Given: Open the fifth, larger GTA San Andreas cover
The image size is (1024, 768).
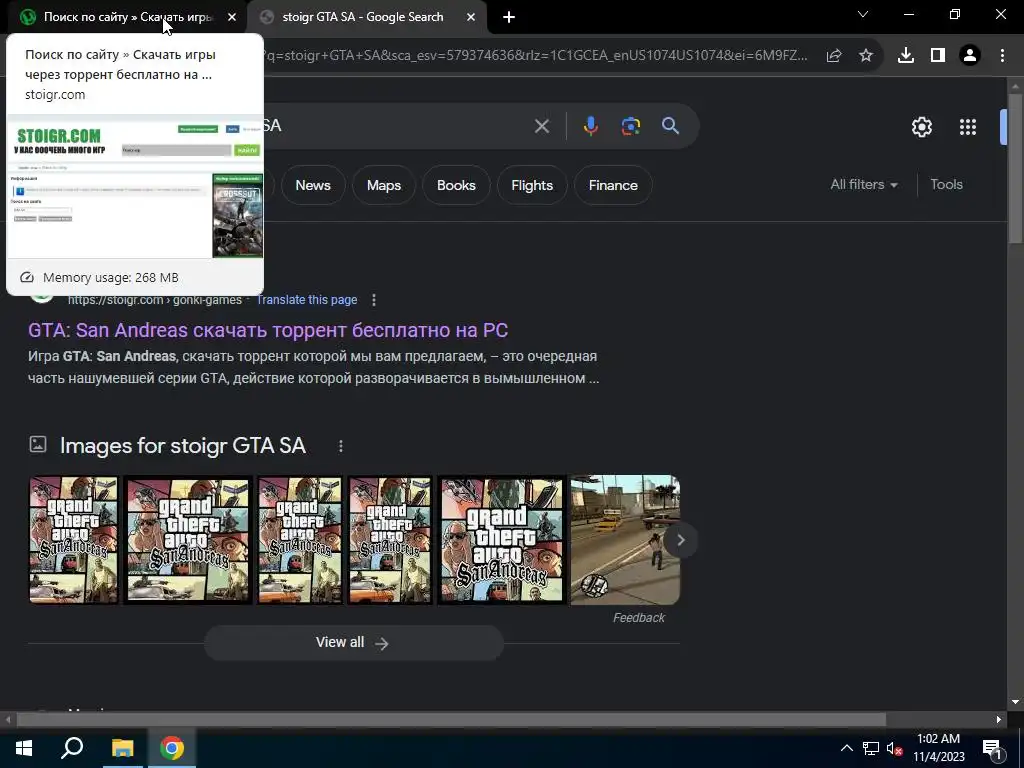Looking at the screenshot, I should (x=501, y=539).
